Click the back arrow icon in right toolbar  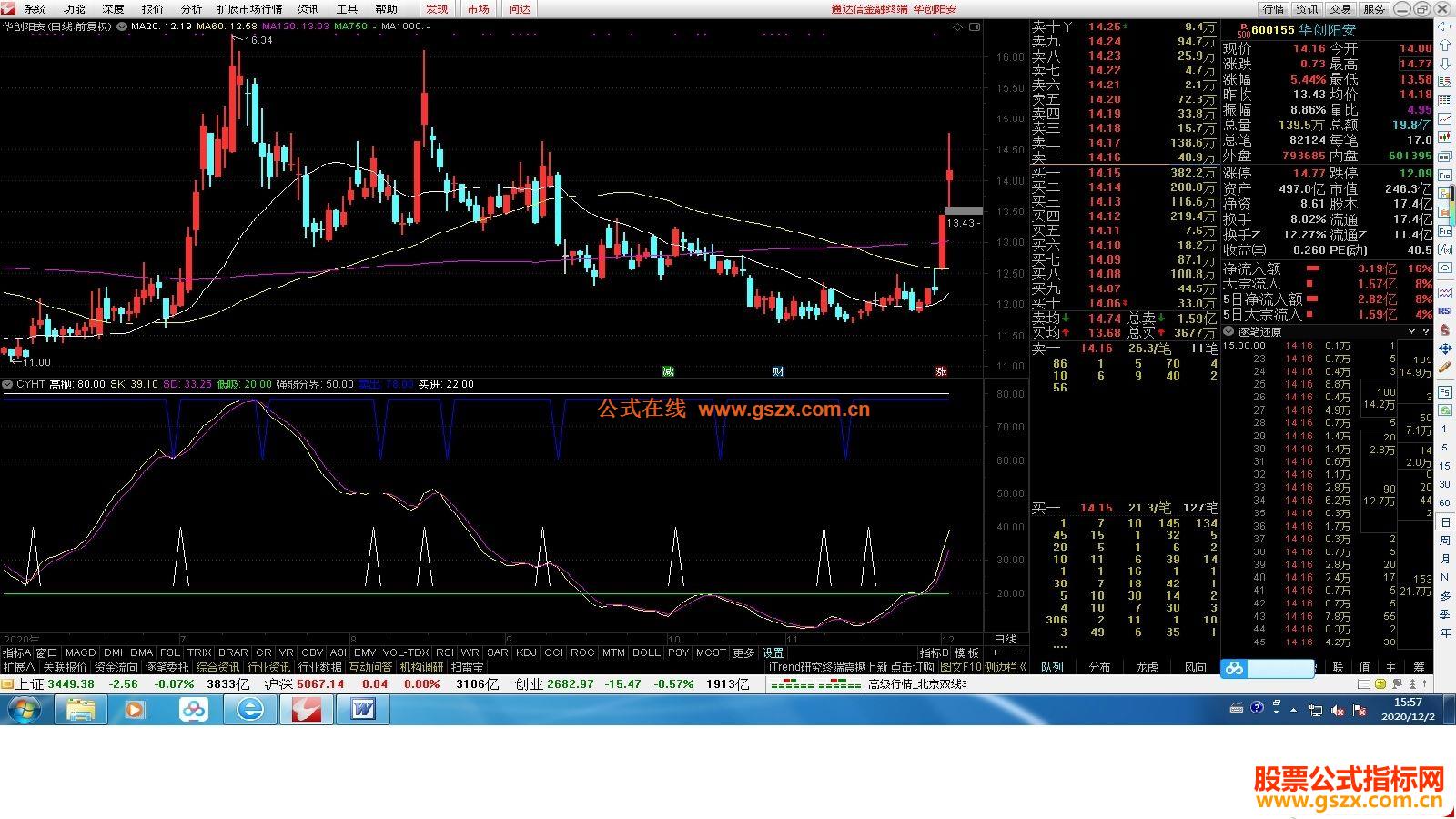pyautogui.click(x=1444, y=26)
